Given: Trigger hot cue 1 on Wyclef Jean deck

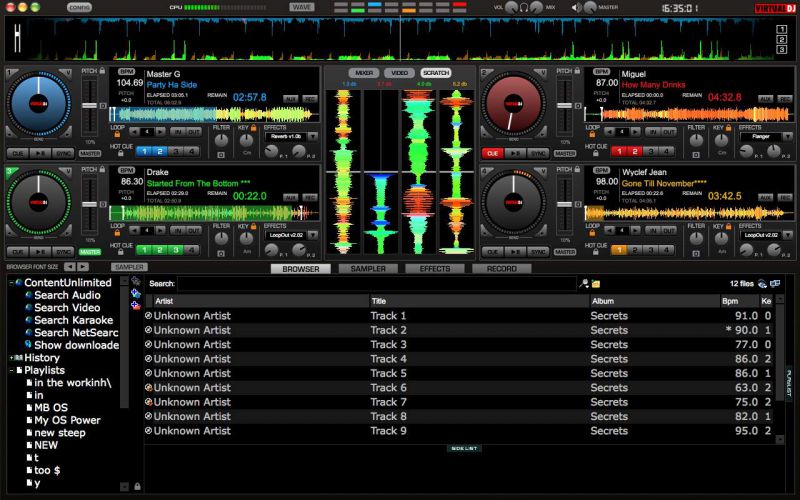Looking at the screenshot, I should tap(619, 250).
